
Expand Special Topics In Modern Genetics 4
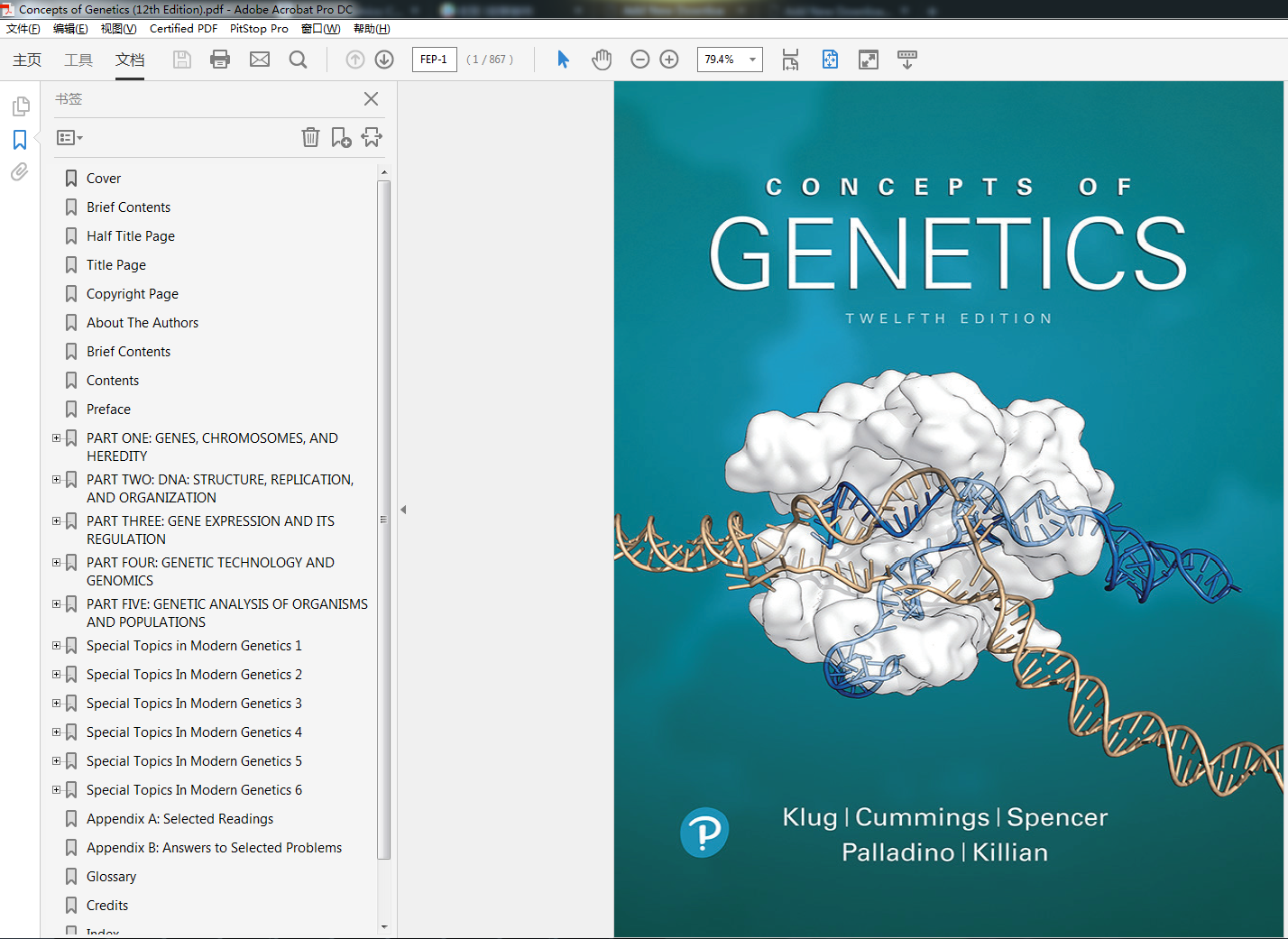tap(57, 732)
